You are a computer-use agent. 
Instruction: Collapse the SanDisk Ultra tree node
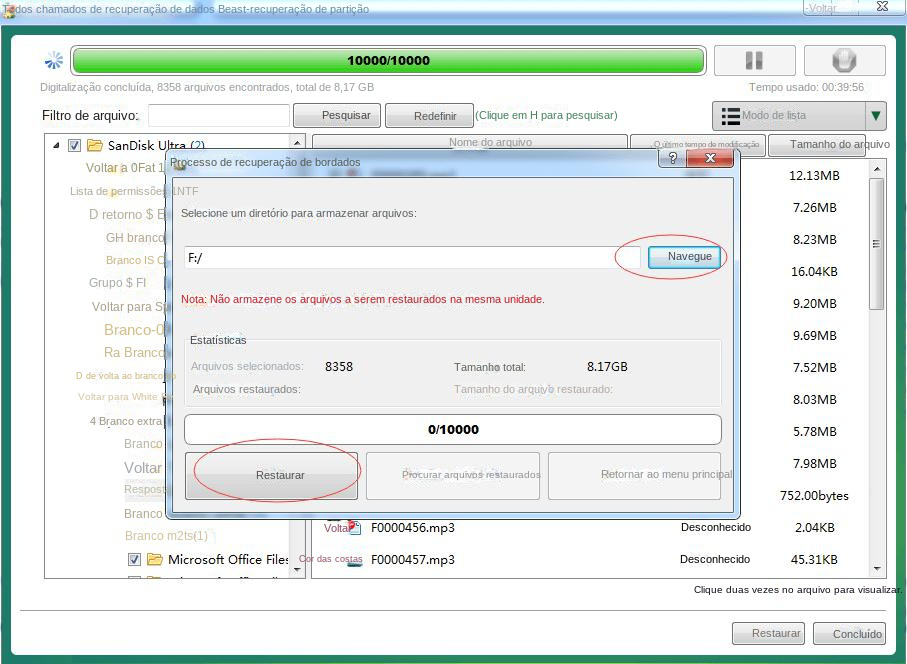pos(57,145)
